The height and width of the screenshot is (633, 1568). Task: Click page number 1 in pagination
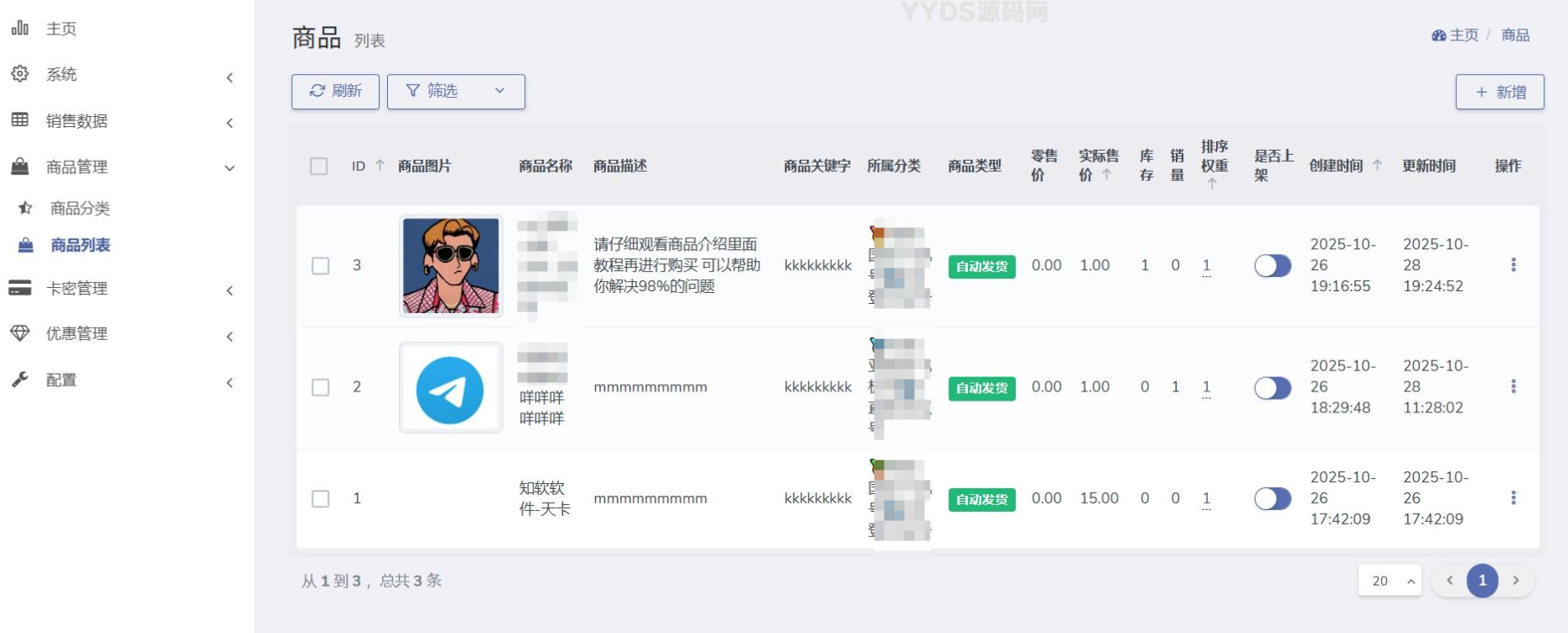click(1482, 580)
